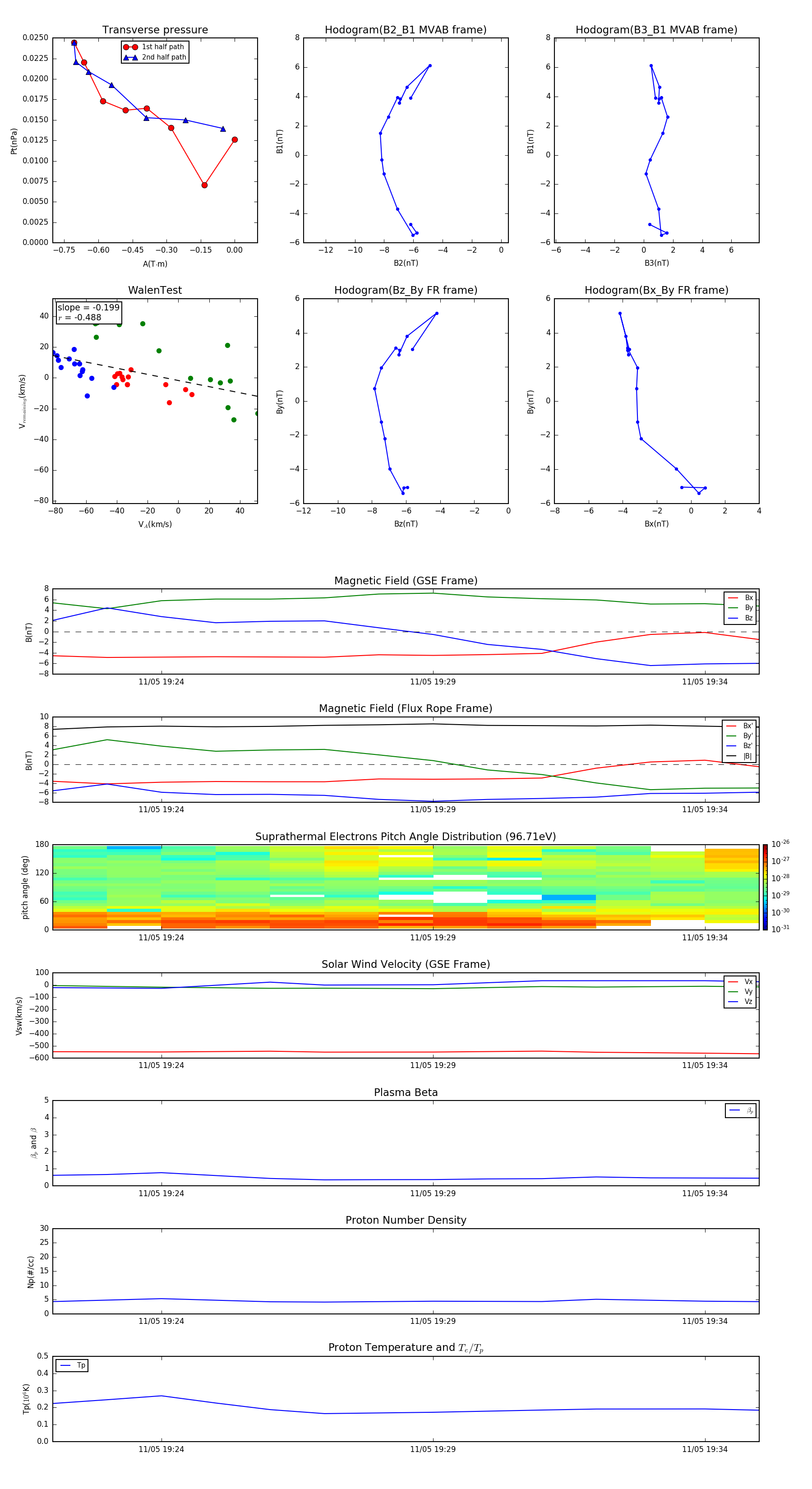Click the '-600' tick on Vsw axis
Image resolution: width=812 pixels, height=1489 pixels.
point(39,1058)
